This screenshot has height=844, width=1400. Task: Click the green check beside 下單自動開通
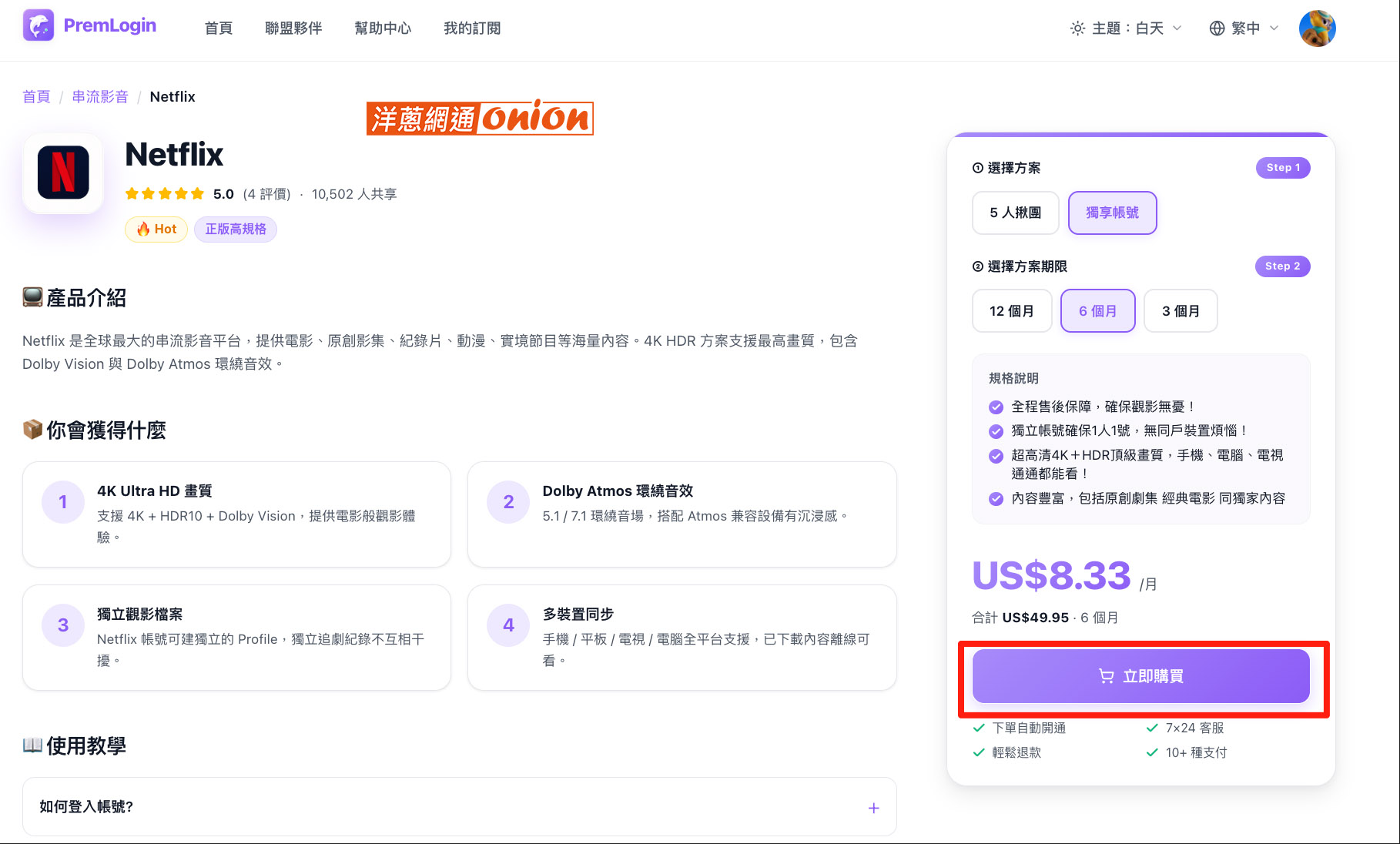979,728
